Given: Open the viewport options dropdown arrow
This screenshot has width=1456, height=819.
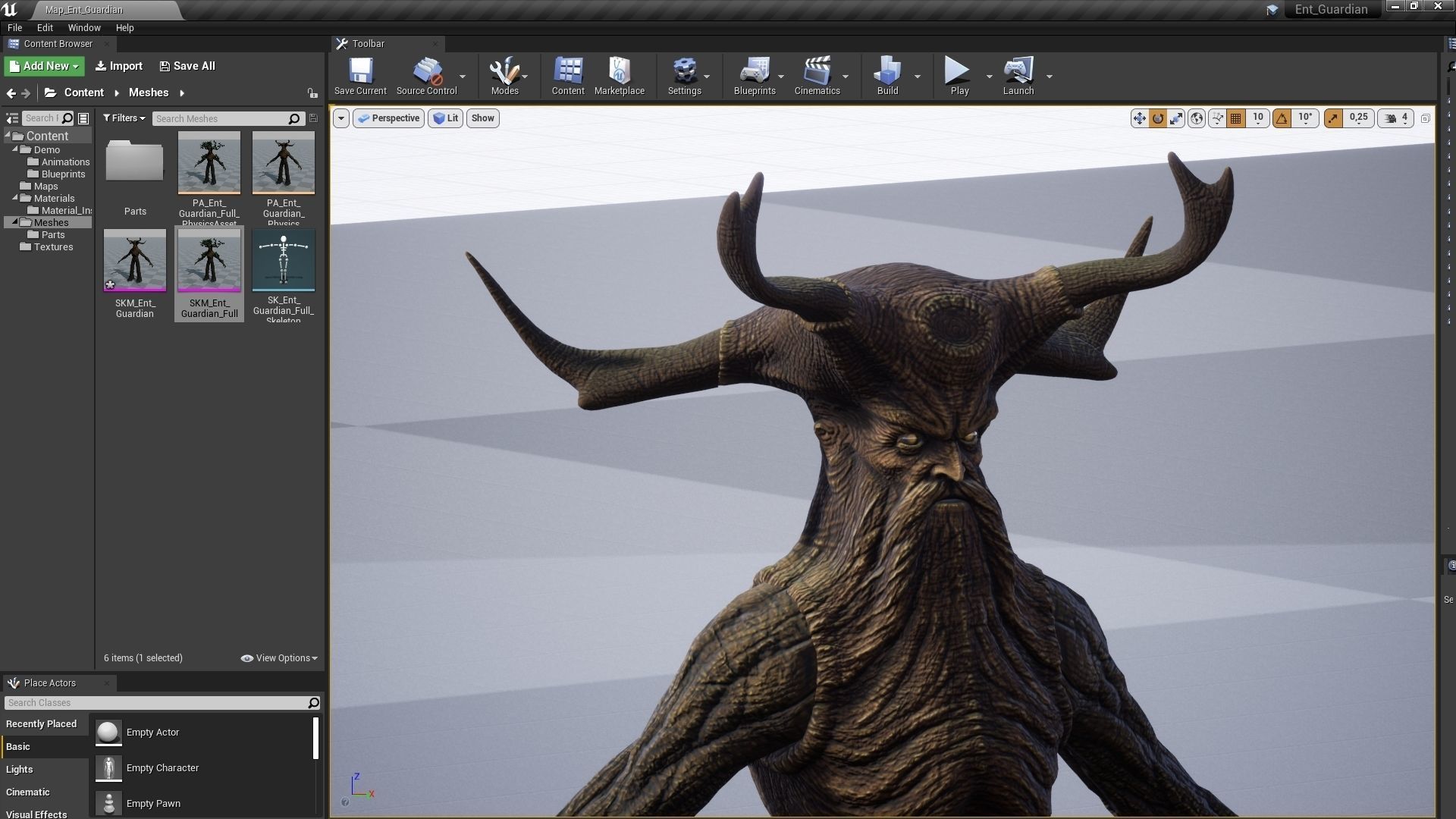Looking at the screenshot, I should [341, 118].
